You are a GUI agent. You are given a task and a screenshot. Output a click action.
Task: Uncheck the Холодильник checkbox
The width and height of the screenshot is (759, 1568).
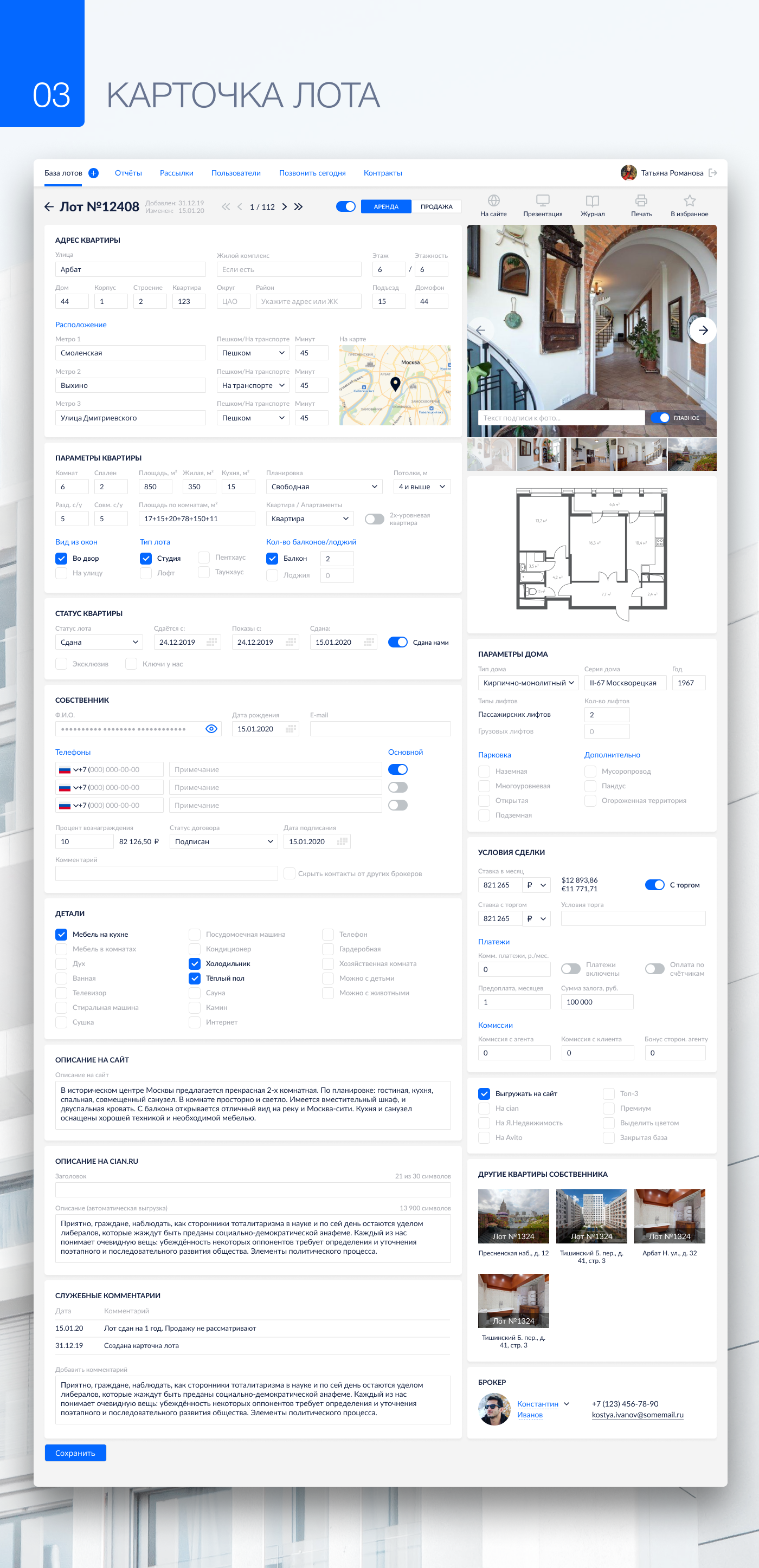[x=195, y=963]
